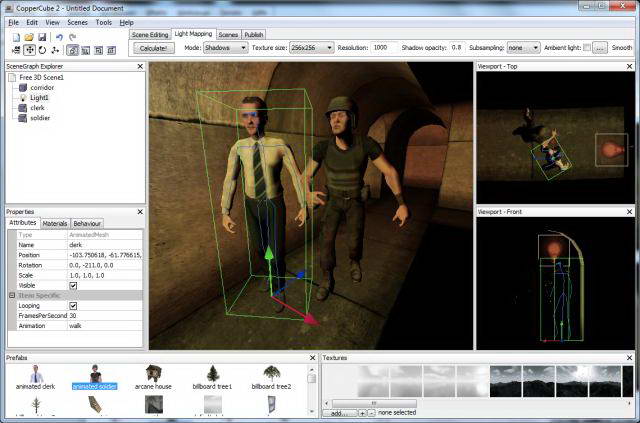Select the Move tool icon
640x423 pixels.
[x=30, y=49]
